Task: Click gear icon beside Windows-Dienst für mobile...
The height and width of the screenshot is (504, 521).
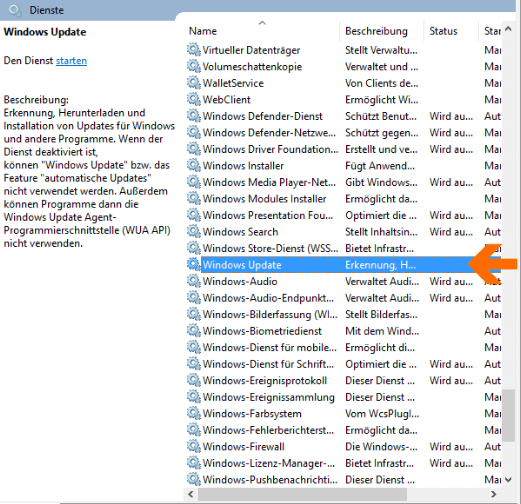Action: 193,347
